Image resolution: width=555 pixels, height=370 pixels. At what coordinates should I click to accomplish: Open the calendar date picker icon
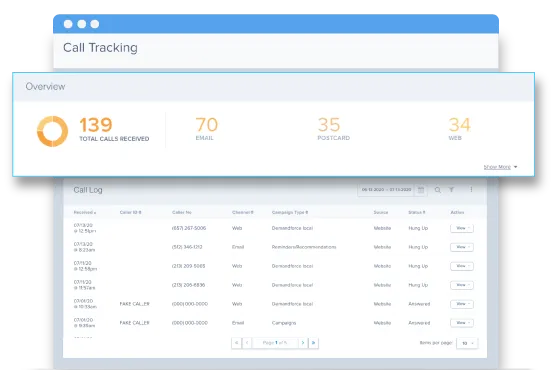pyautogui.click(x=421, y=190)
